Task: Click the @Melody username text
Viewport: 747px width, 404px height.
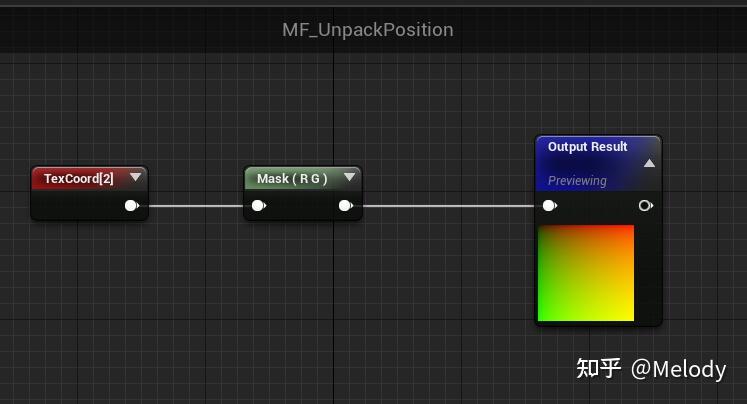Action: pos(678,369)
